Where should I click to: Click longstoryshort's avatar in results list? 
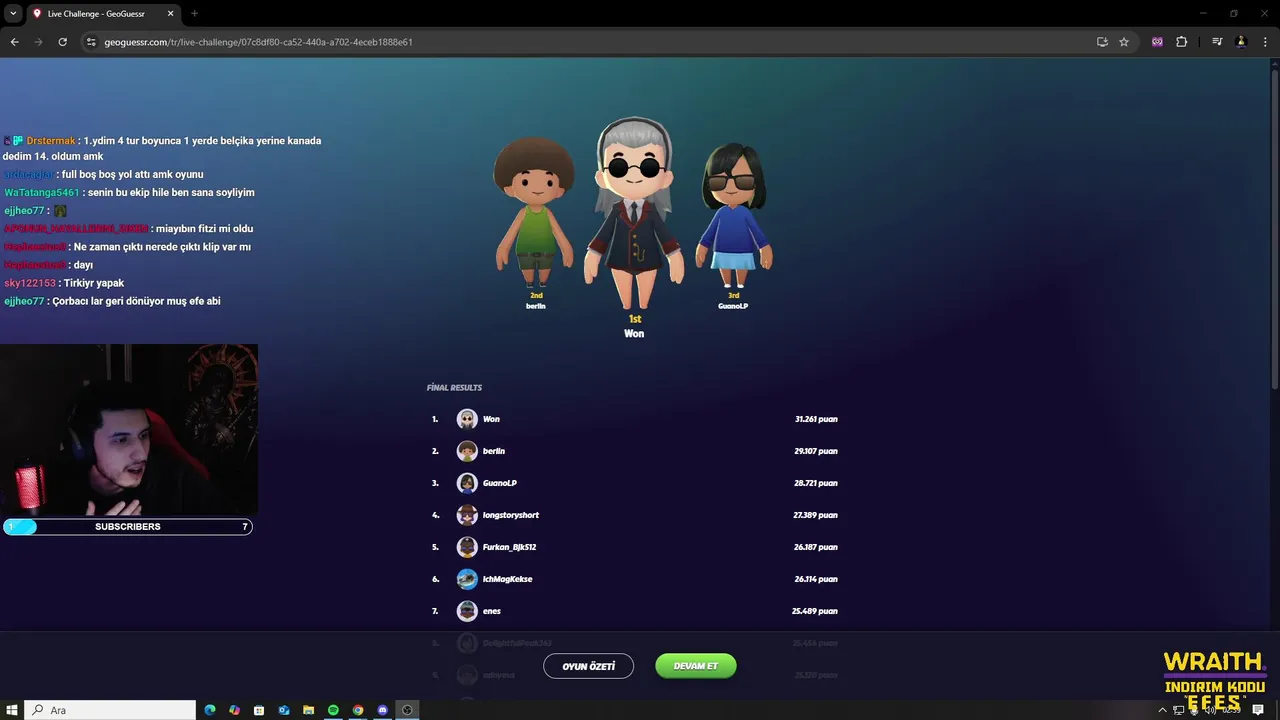click(467, 515)
